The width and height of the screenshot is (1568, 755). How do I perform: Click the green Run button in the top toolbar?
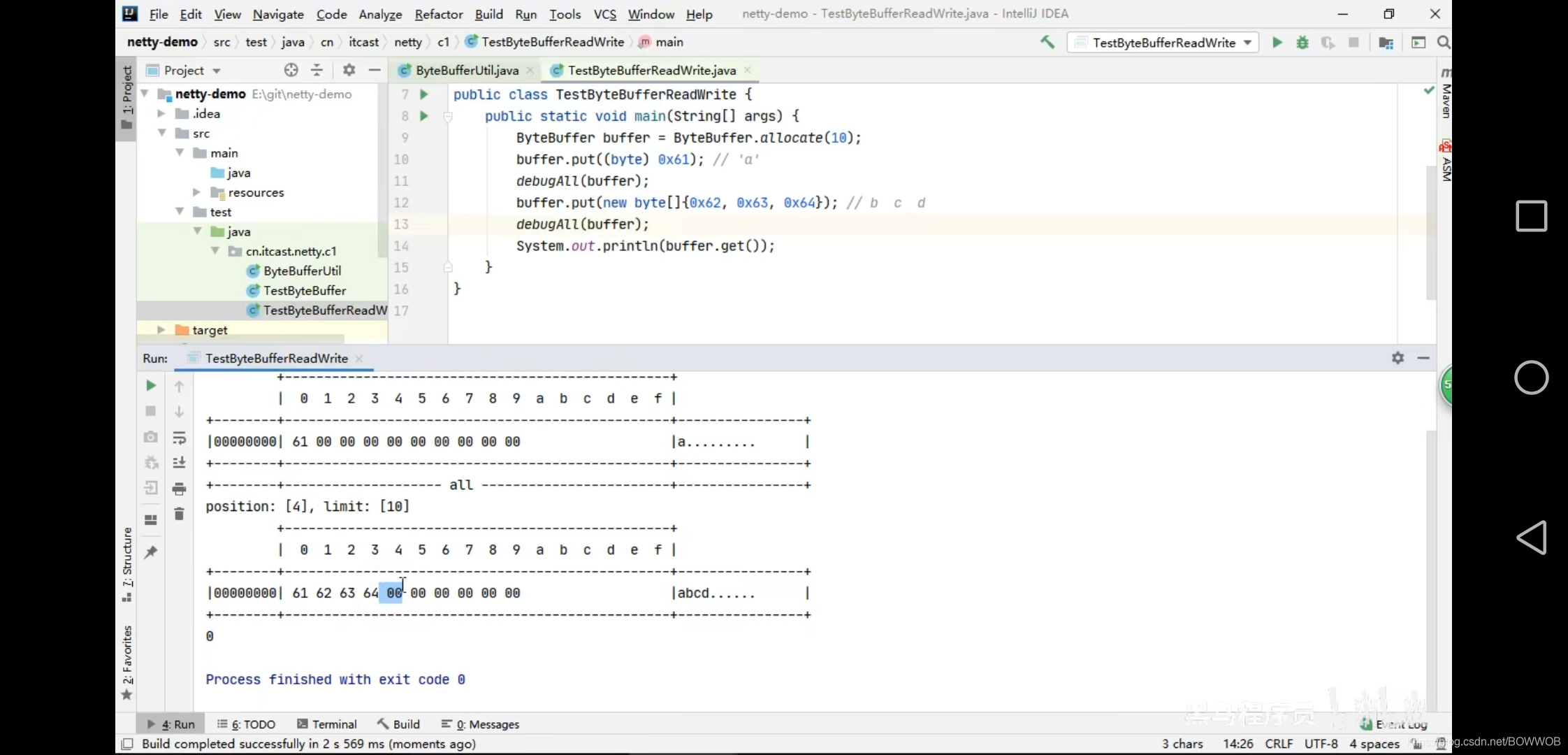pos(1277,43)
